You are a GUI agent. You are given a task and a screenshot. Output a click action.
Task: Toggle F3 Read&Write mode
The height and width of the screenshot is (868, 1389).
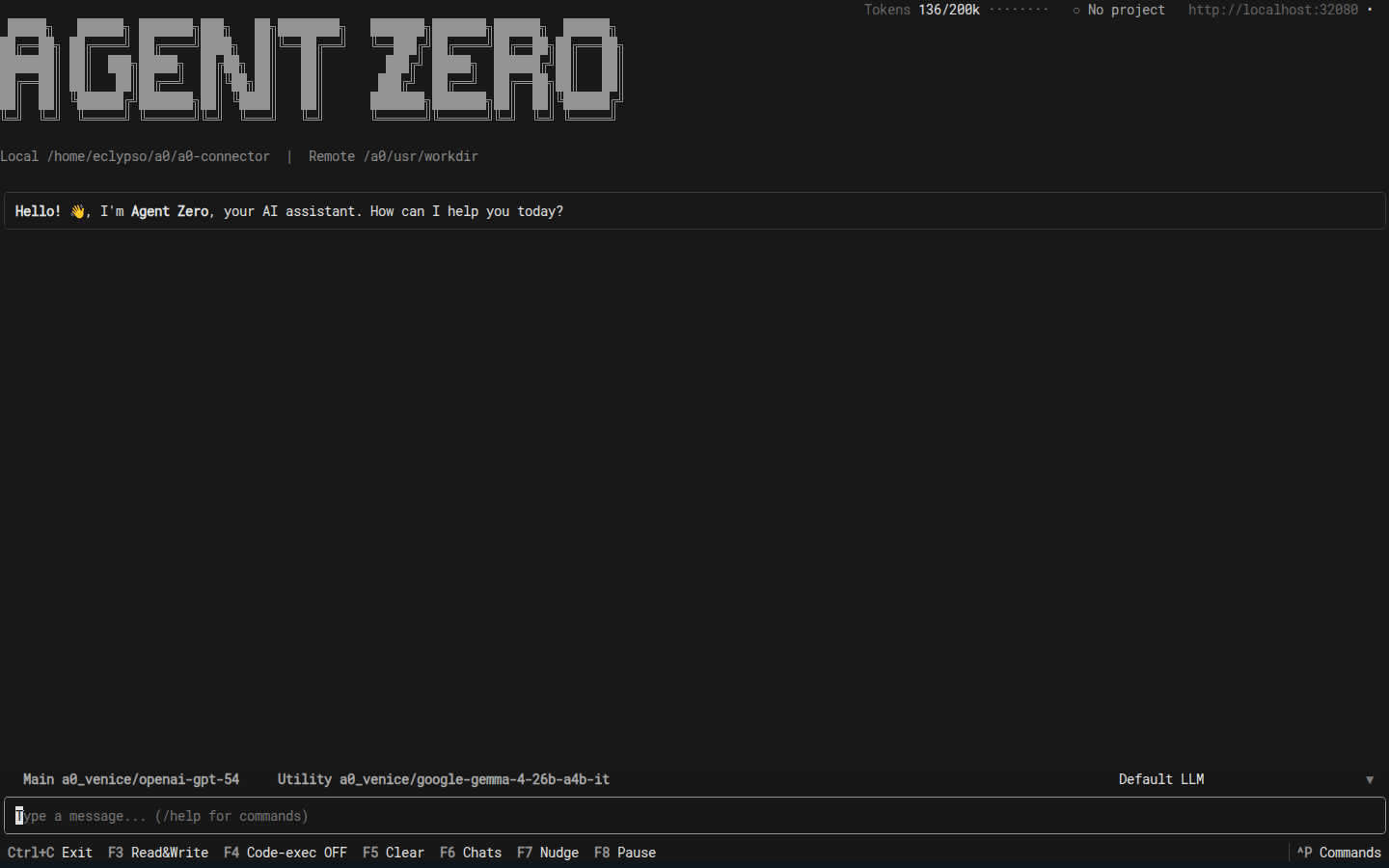(158, 853)
